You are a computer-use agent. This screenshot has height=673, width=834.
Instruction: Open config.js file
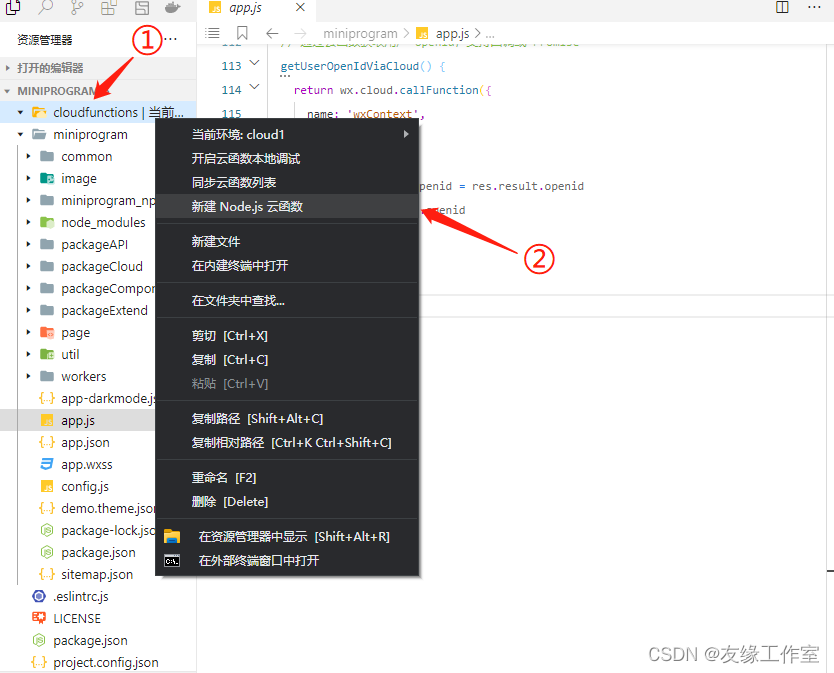tap(85, 487)
